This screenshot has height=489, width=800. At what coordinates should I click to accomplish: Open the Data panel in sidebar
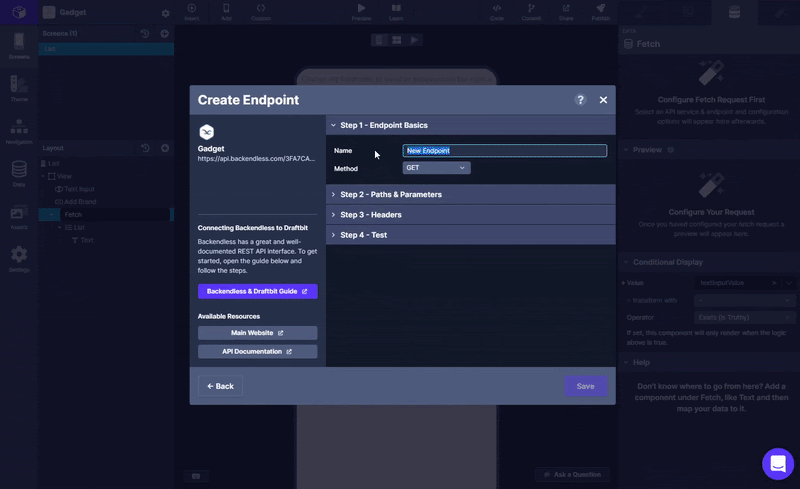pyautogui.click(x=19, y=173)
